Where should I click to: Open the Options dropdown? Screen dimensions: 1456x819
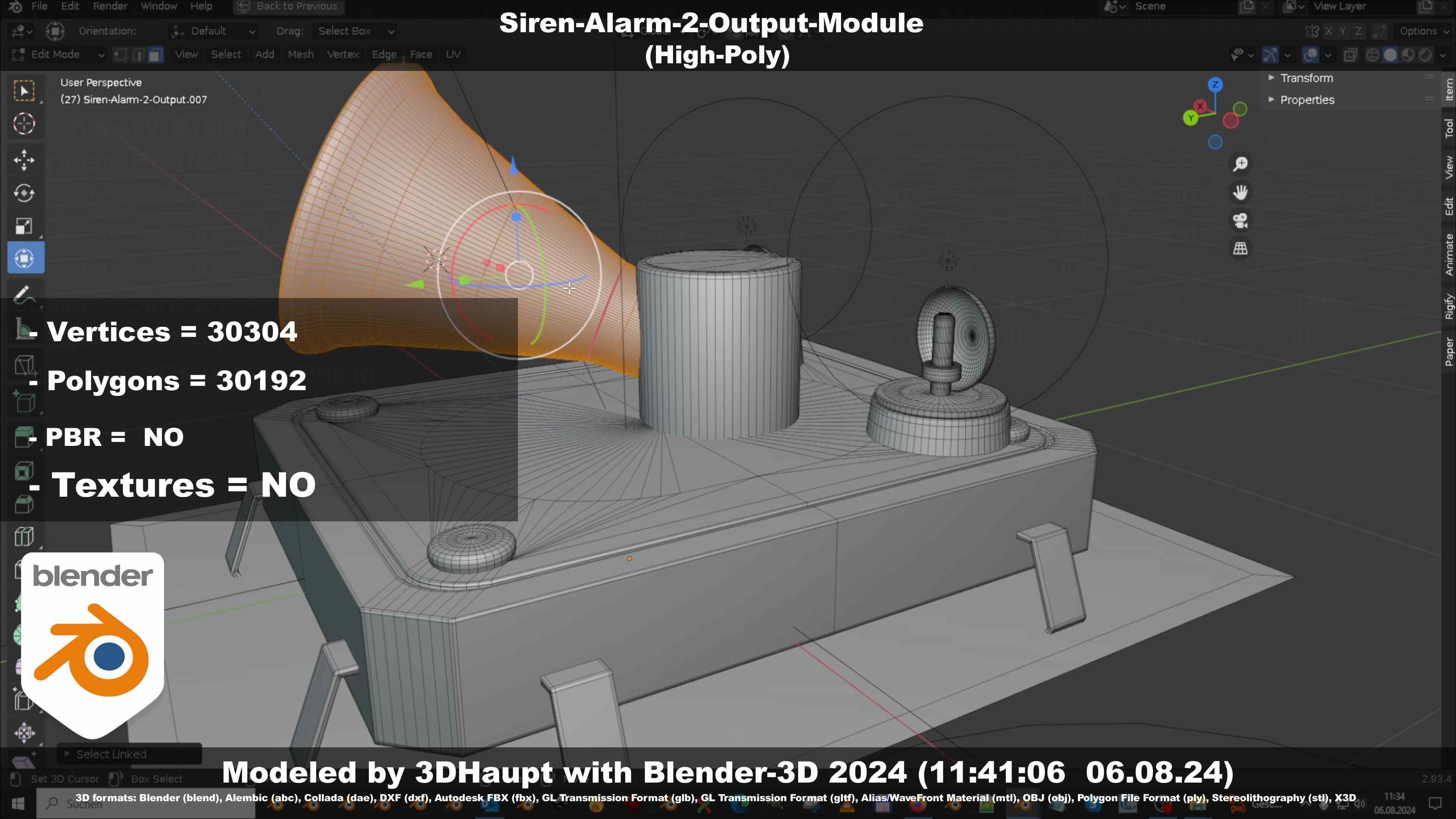pyautogui.click(x=1423, y=31)
